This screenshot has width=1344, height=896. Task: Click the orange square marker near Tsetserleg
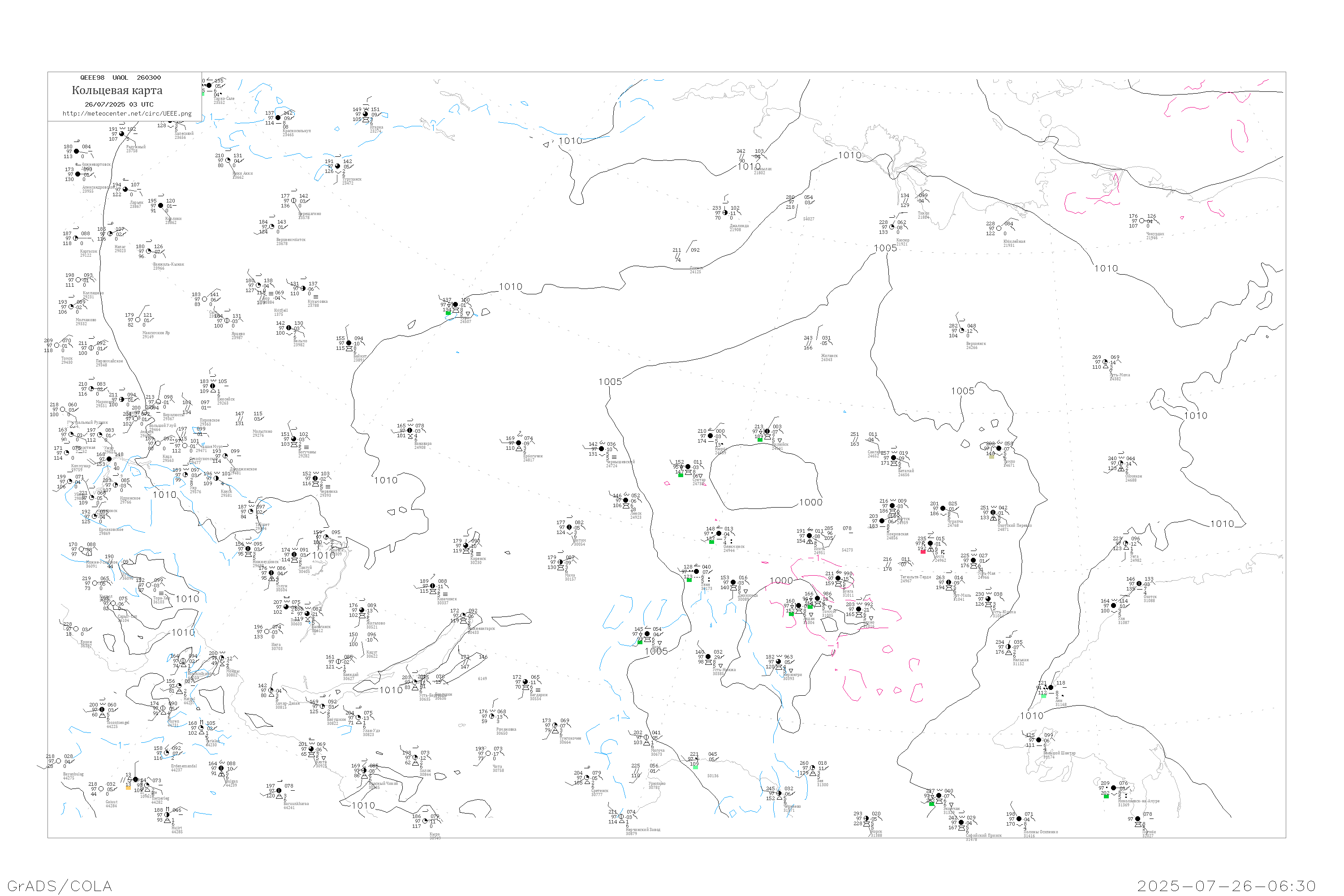pyautogui.click(x=128, y=788)
